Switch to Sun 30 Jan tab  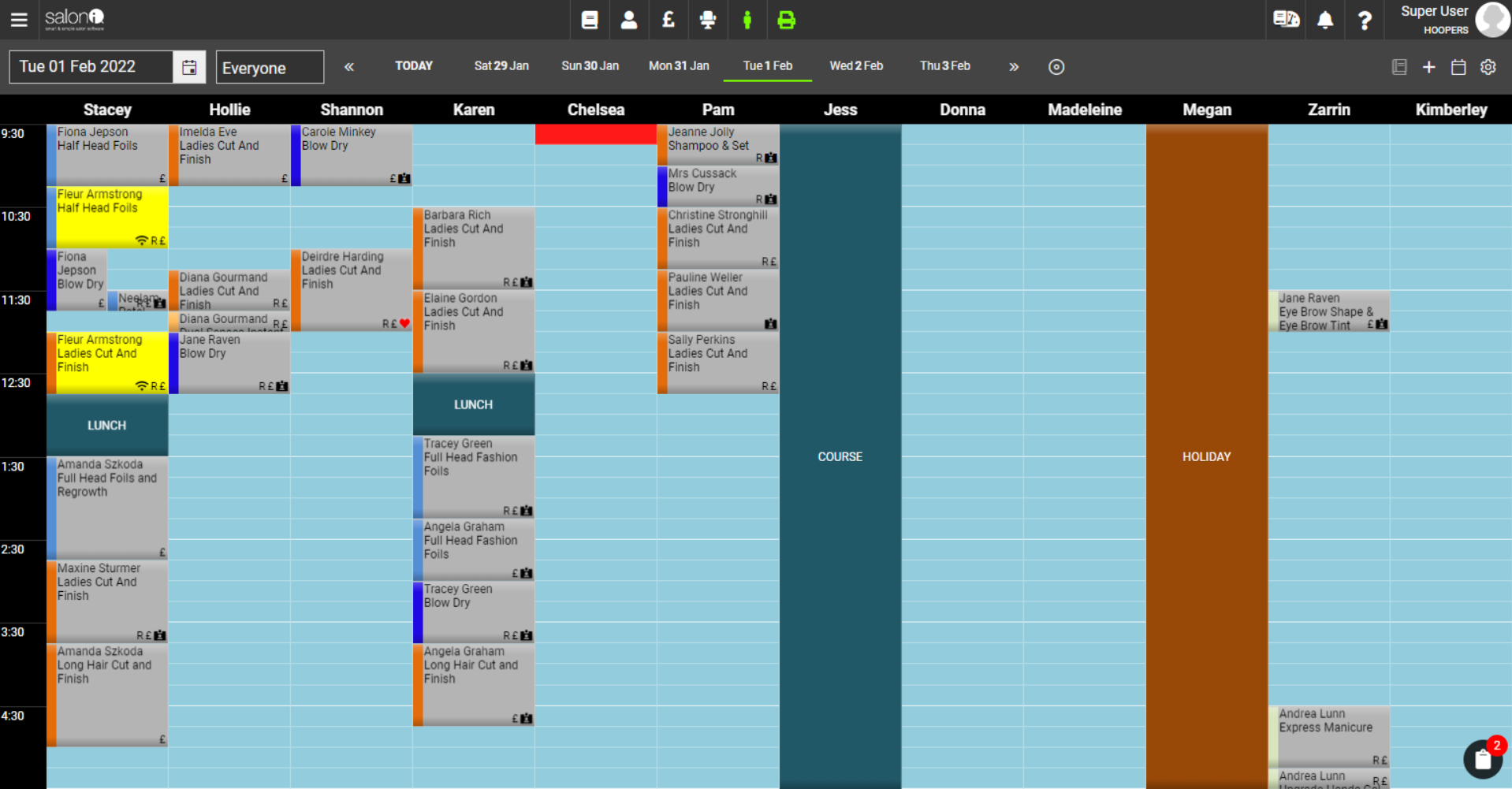pos(590,66)
